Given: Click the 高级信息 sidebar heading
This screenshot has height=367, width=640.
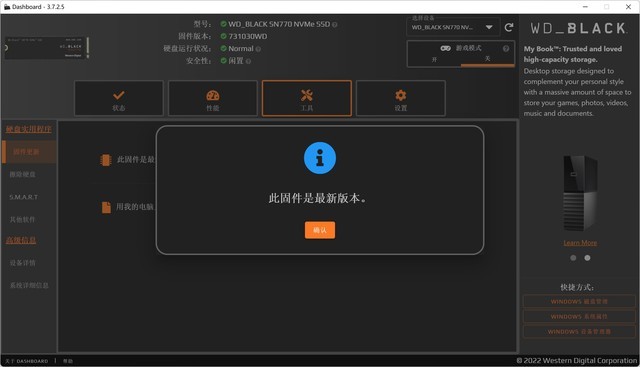Looking at the screenshot, I should pos(21,240).
